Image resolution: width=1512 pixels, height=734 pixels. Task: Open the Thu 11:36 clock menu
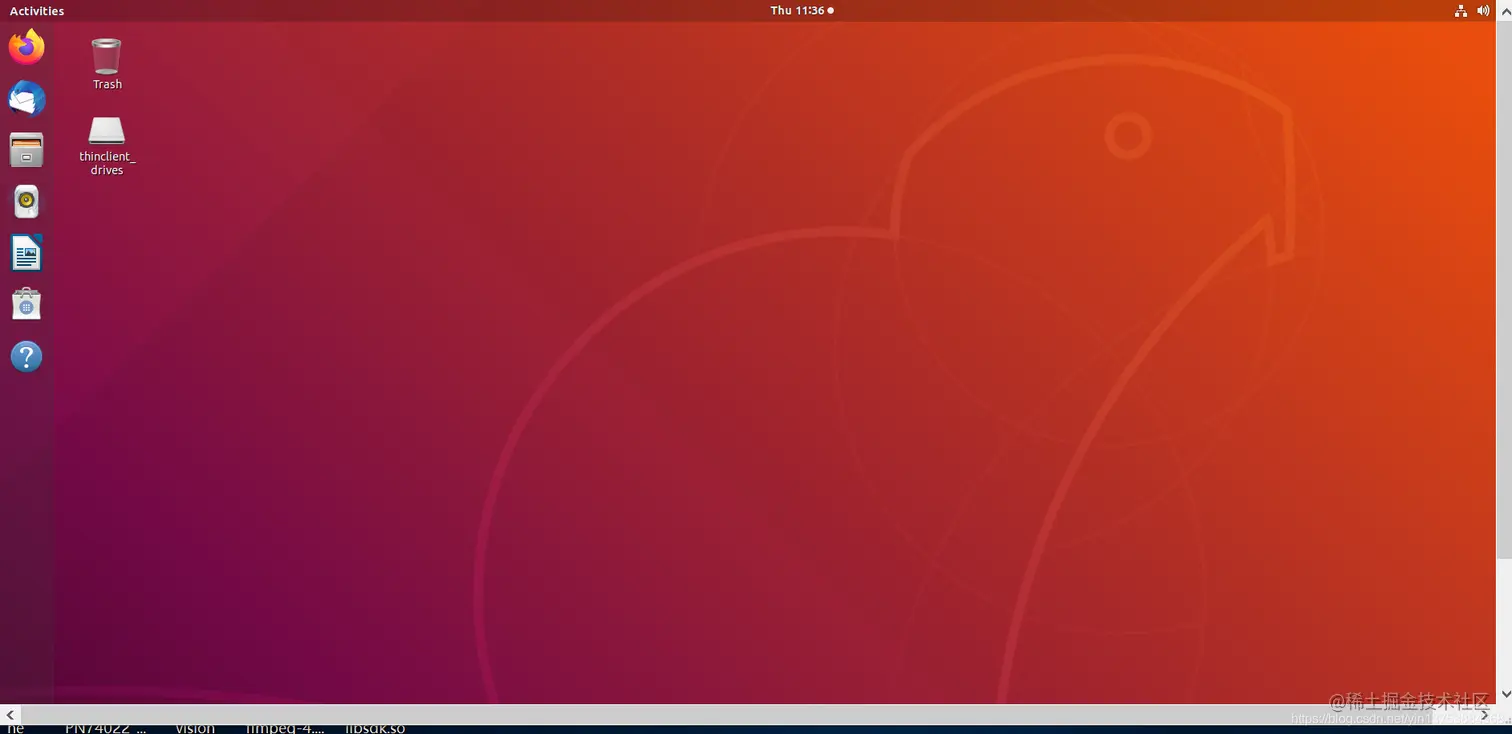click(802, 11)
